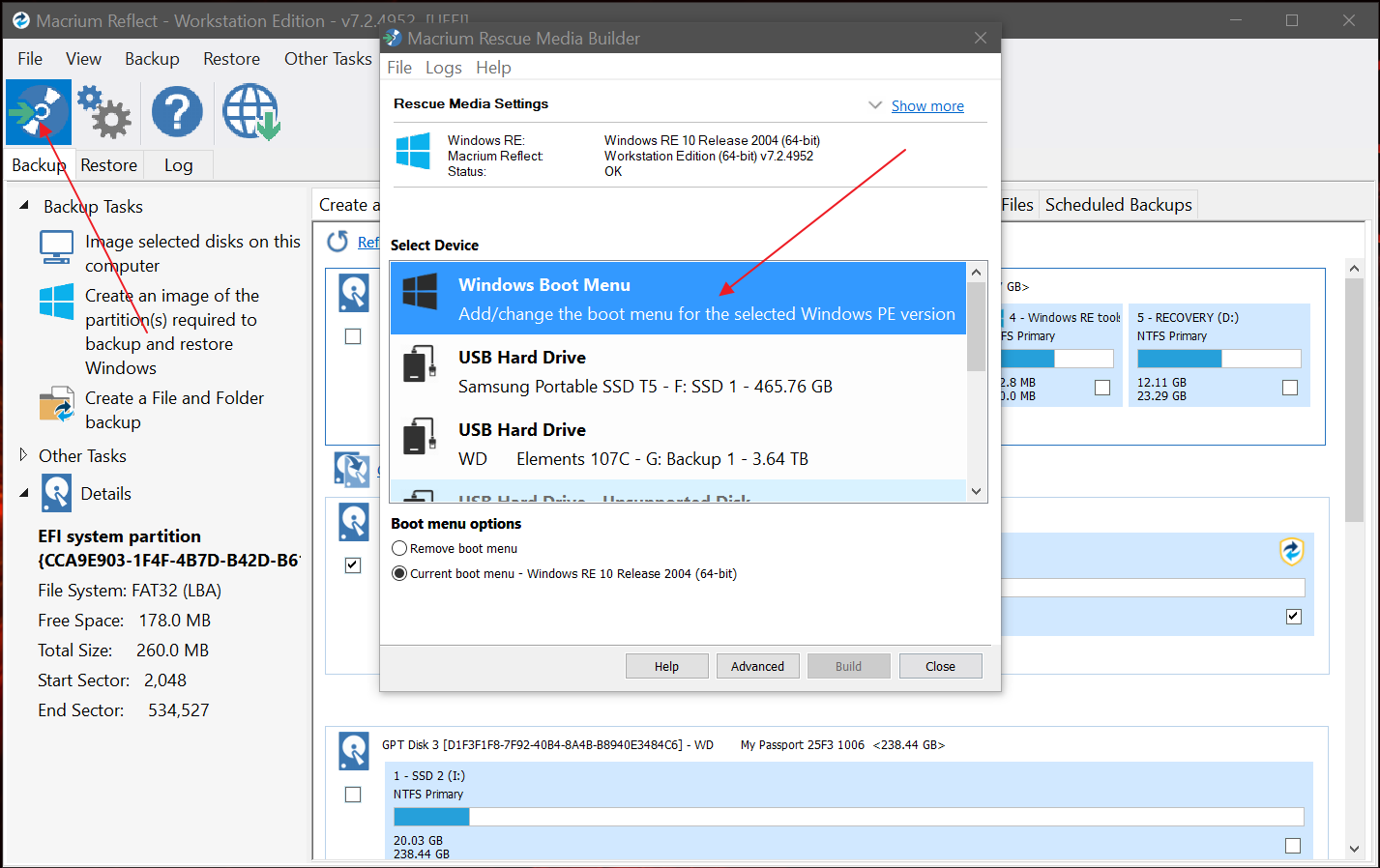Click the Macrium Reflect title bar logo
Image resolution: width=1380 pixels, height=868 pixels.
click(20, 19)
